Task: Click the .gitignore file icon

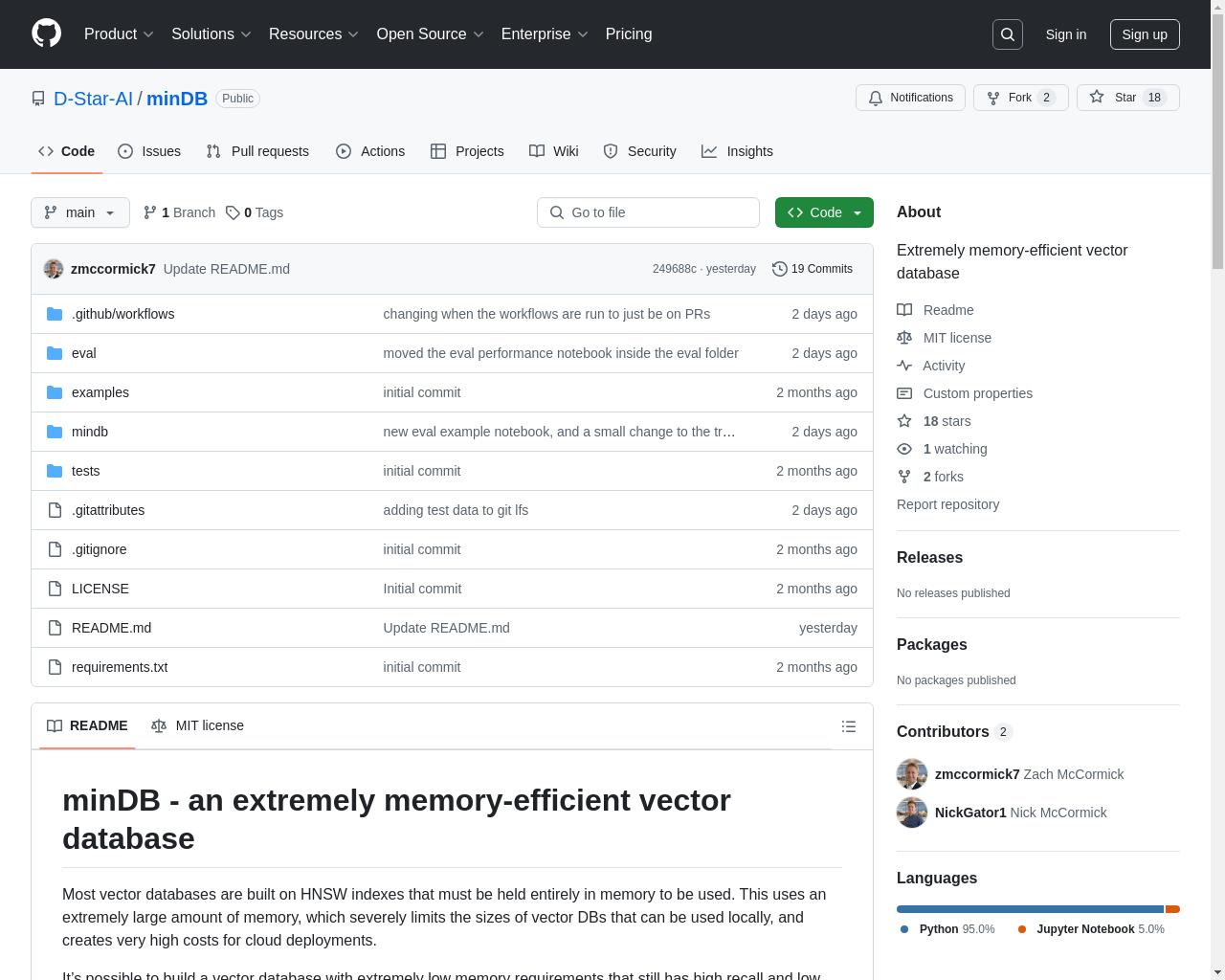Action: (55, 549)
